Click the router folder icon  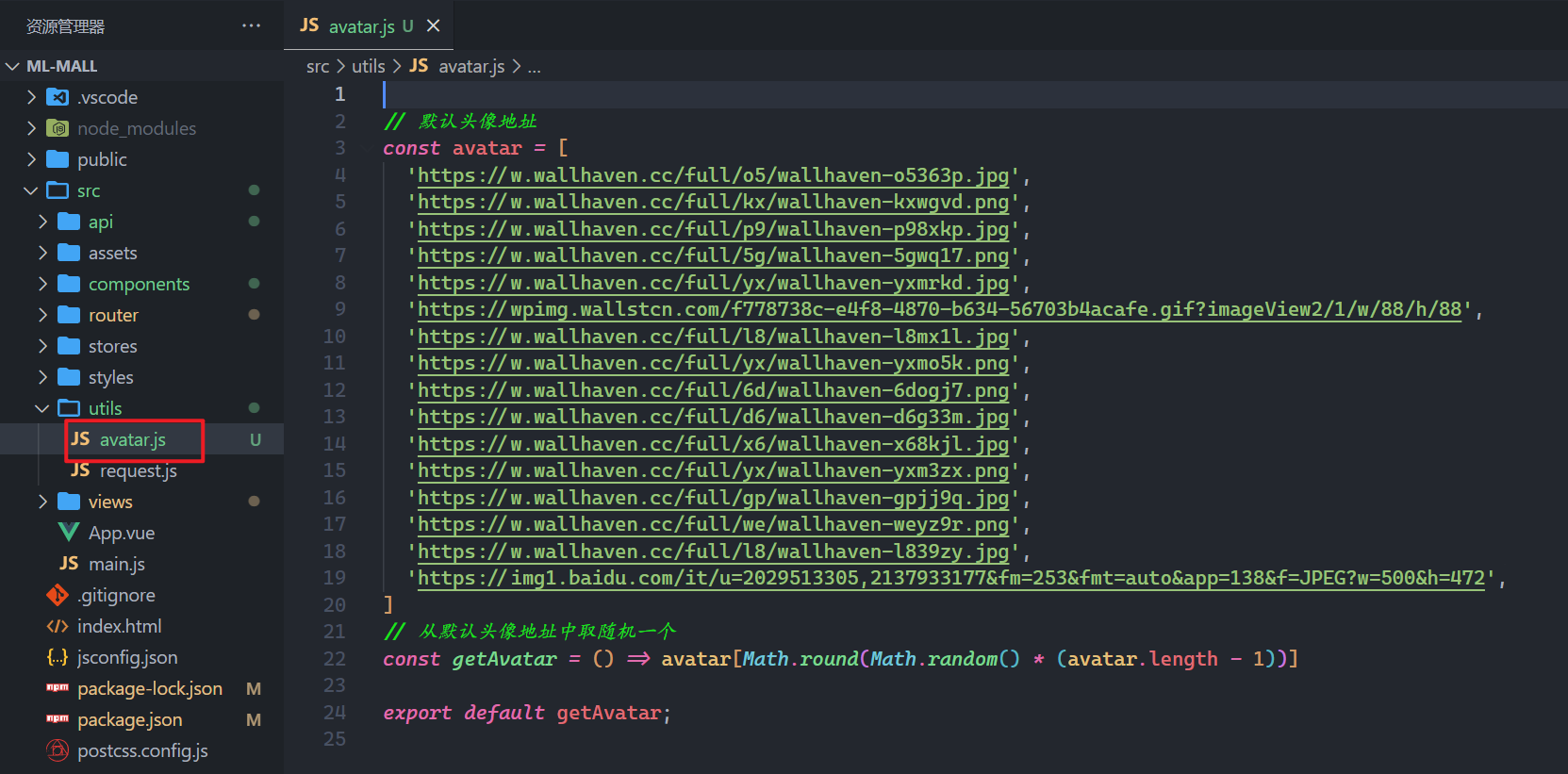pos(69,315)
